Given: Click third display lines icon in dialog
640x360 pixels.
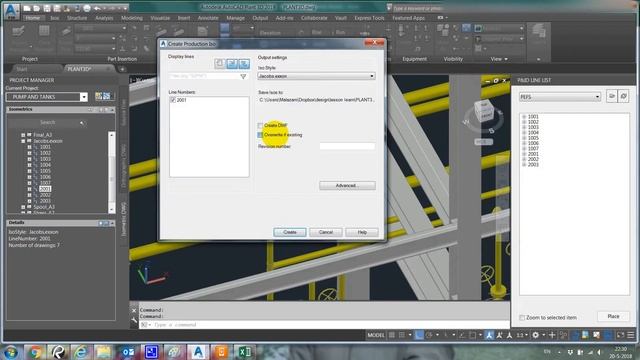Looking at the screenshot, I should pyautogui.click(x=244, y=63).
